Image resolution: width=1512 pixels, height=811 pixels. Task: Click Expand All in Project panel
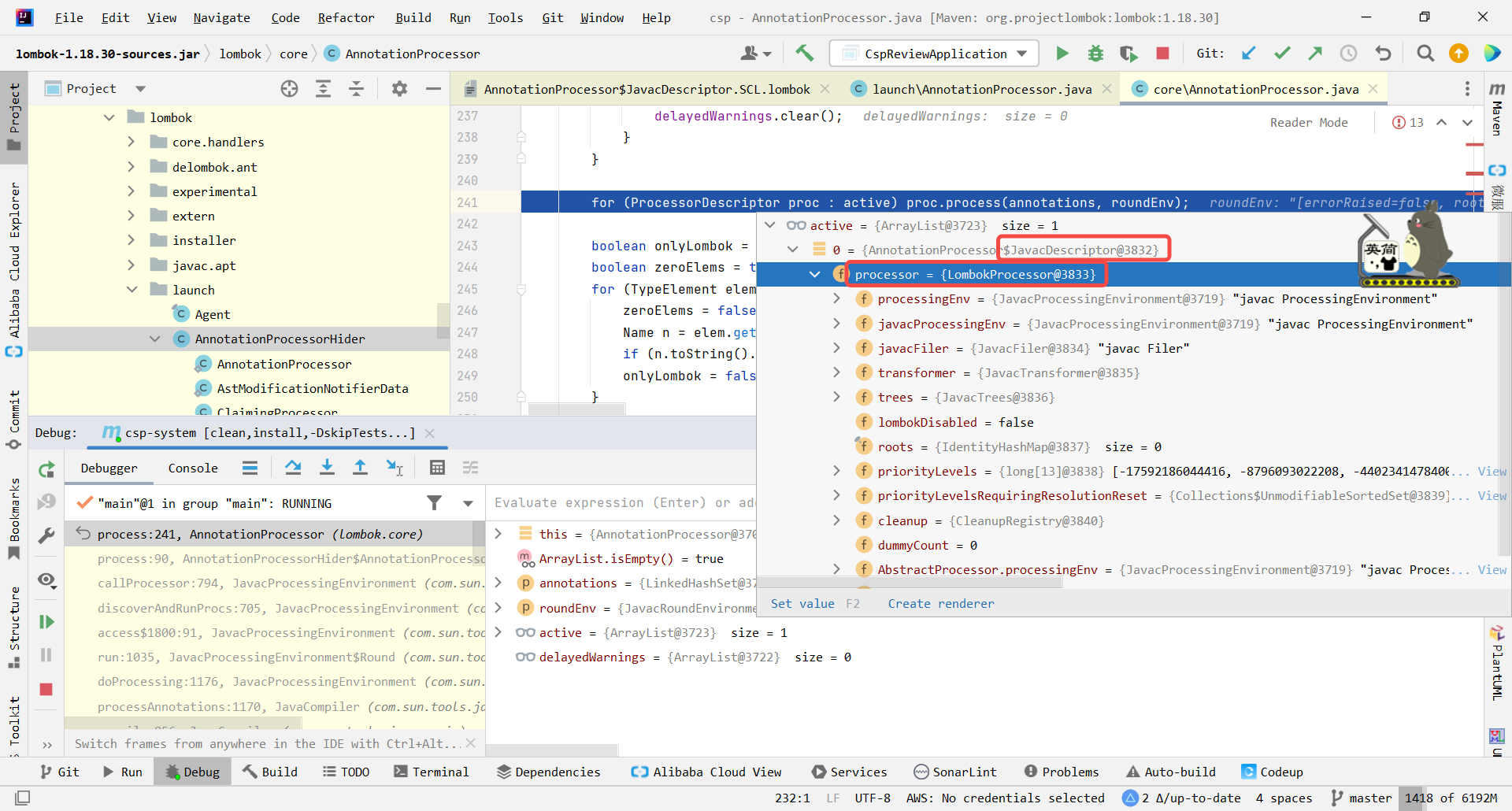click(323, 89)
